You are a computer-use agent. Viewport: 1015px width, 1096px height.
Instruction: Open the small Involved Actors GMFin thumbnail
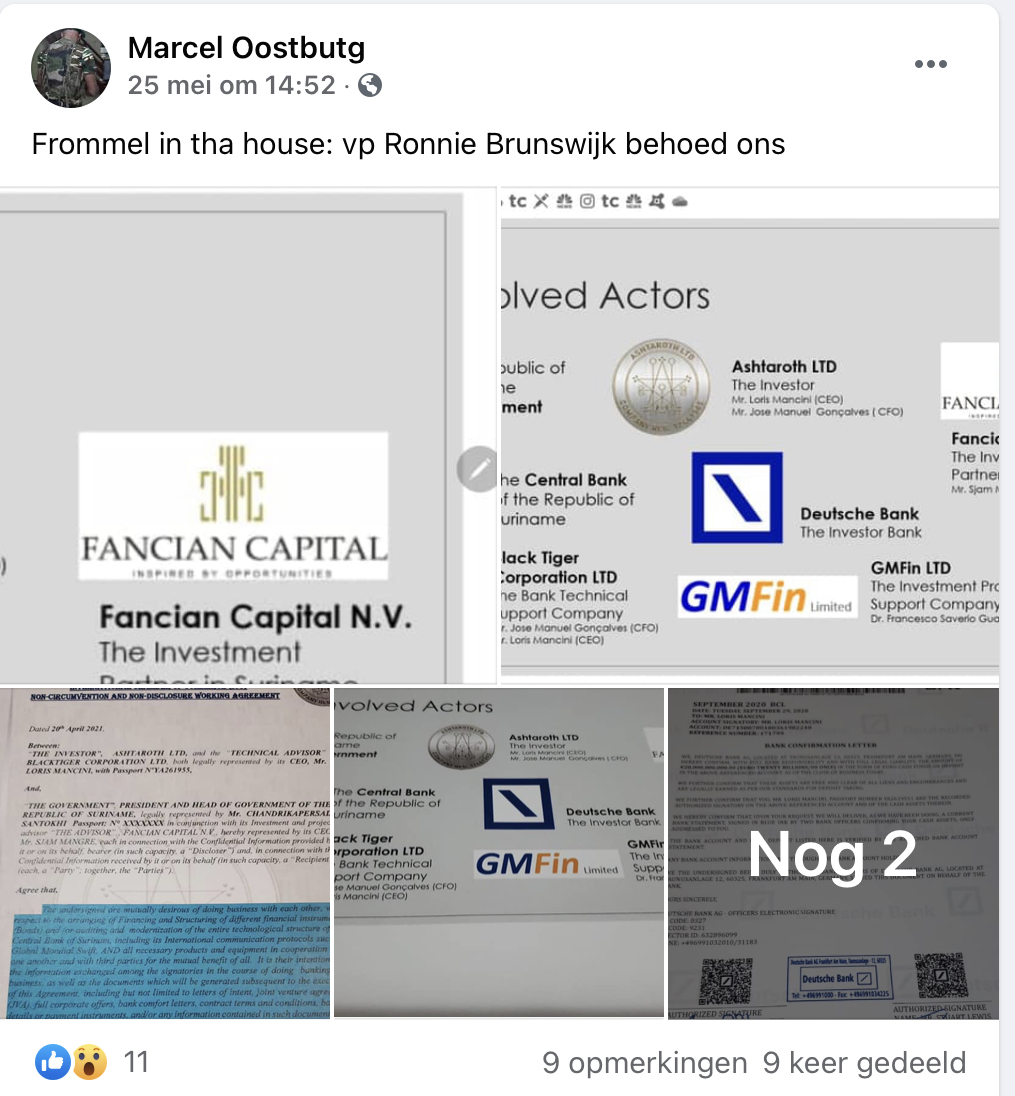tap(498, 853)
